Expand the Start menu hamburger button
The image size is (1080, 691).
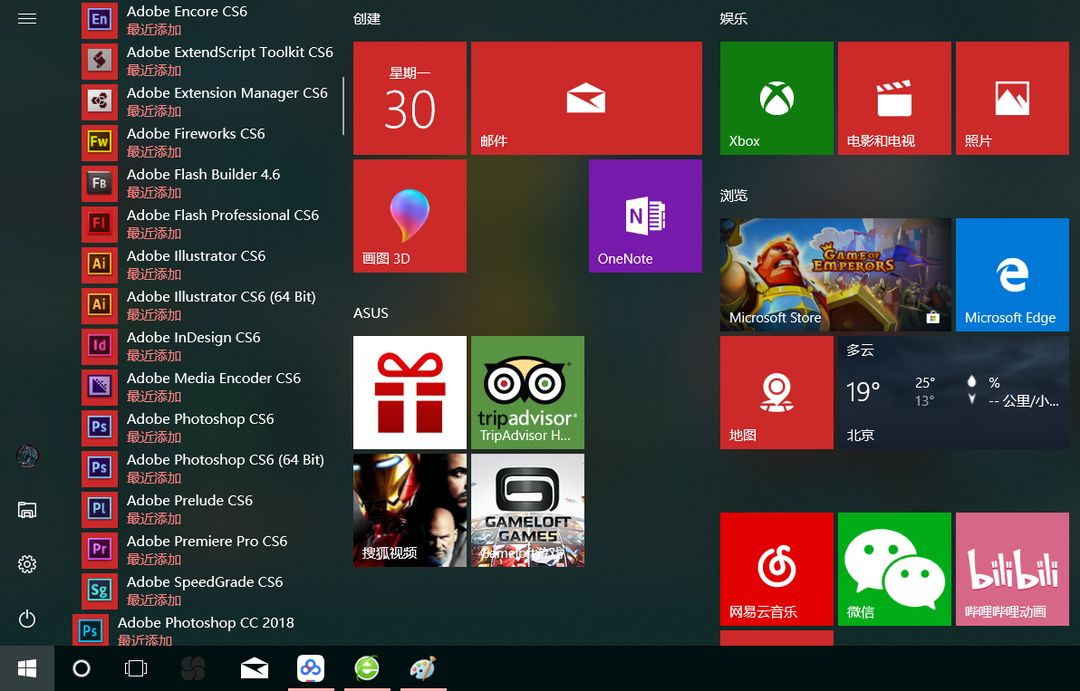[x=27, y=19]
